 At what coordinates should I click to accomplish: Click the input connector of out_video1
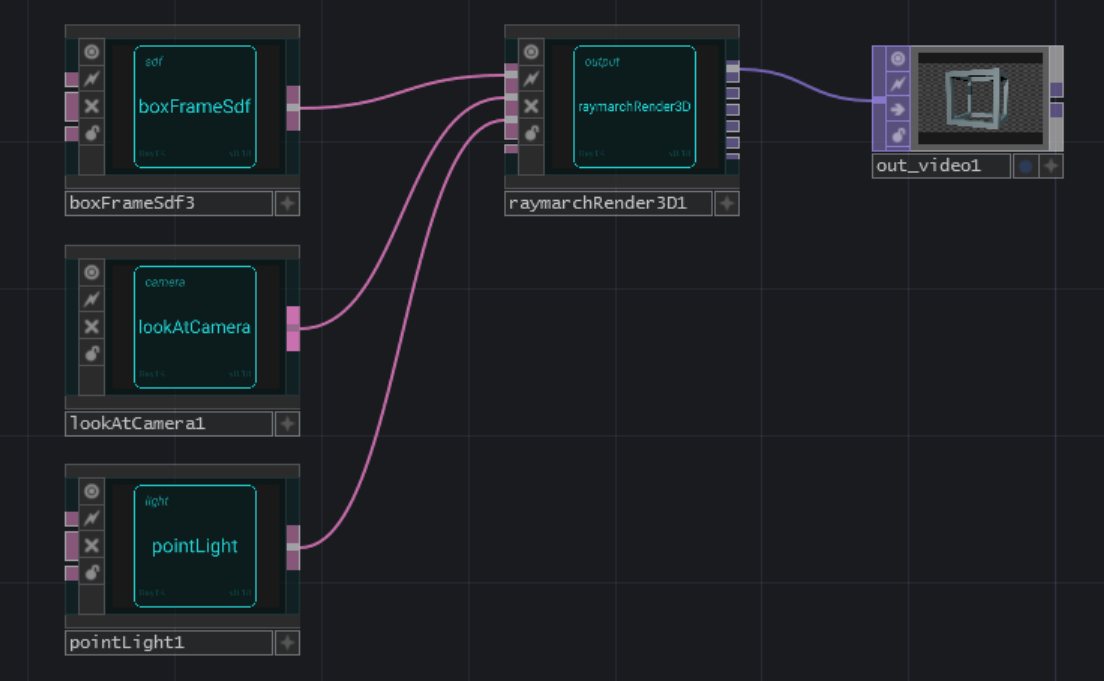tap(879, 100)
